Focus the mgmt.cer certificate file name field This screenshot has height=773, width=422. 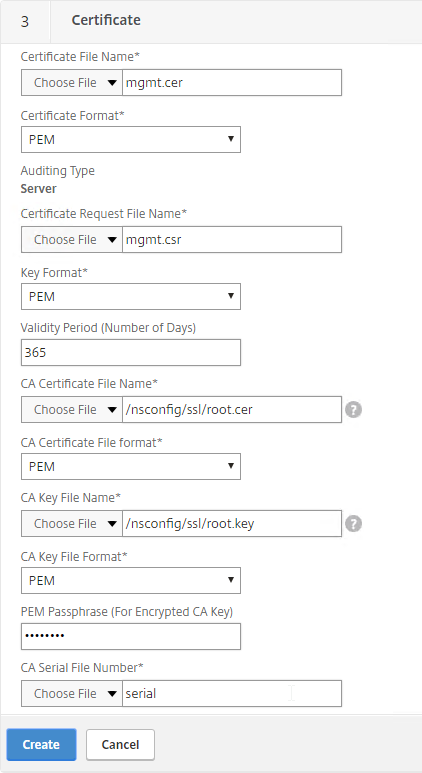[x=232, y=82]
